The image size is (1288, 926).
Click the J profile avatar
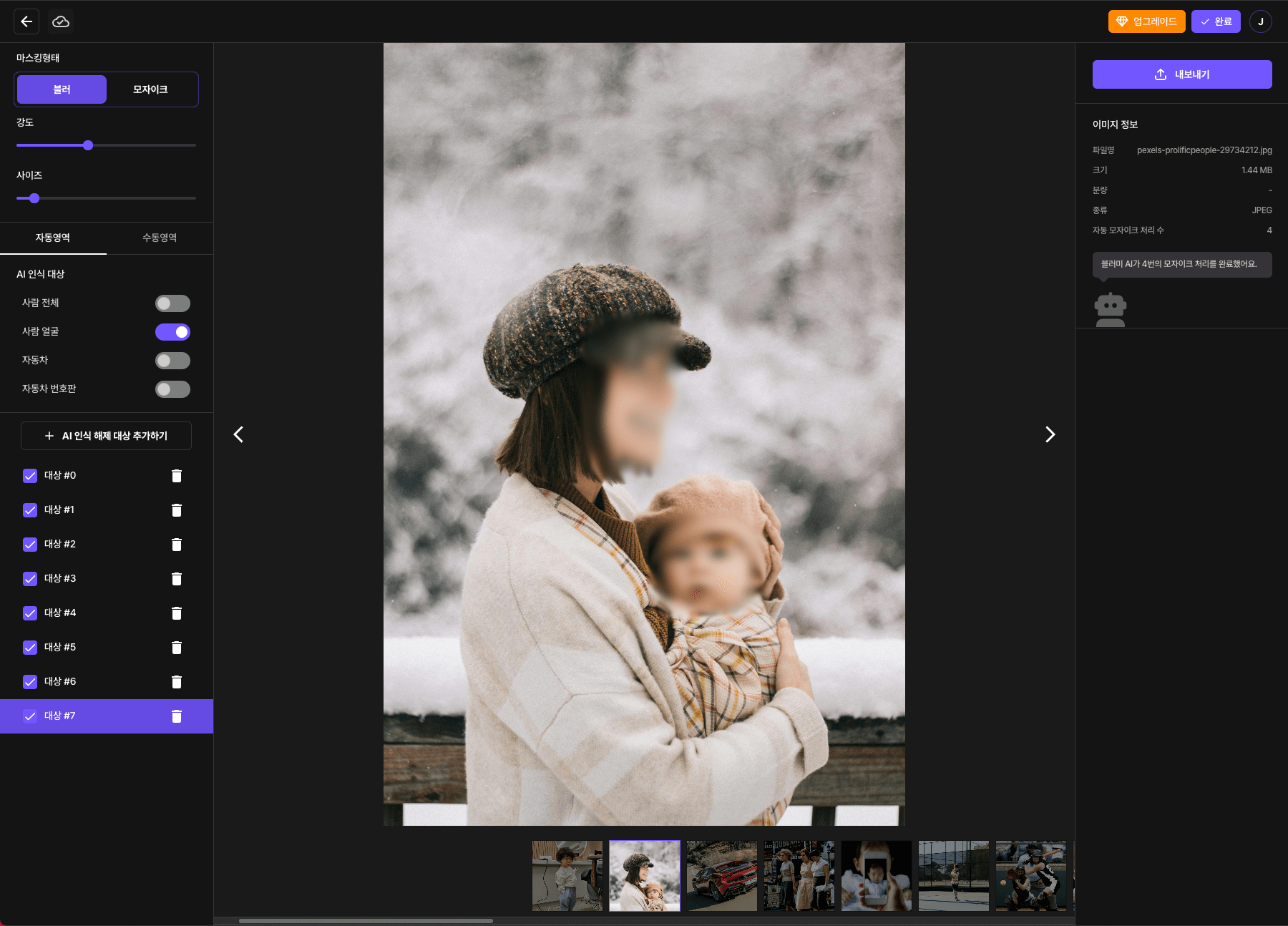pyautogui.click(x=1261, y=21)
